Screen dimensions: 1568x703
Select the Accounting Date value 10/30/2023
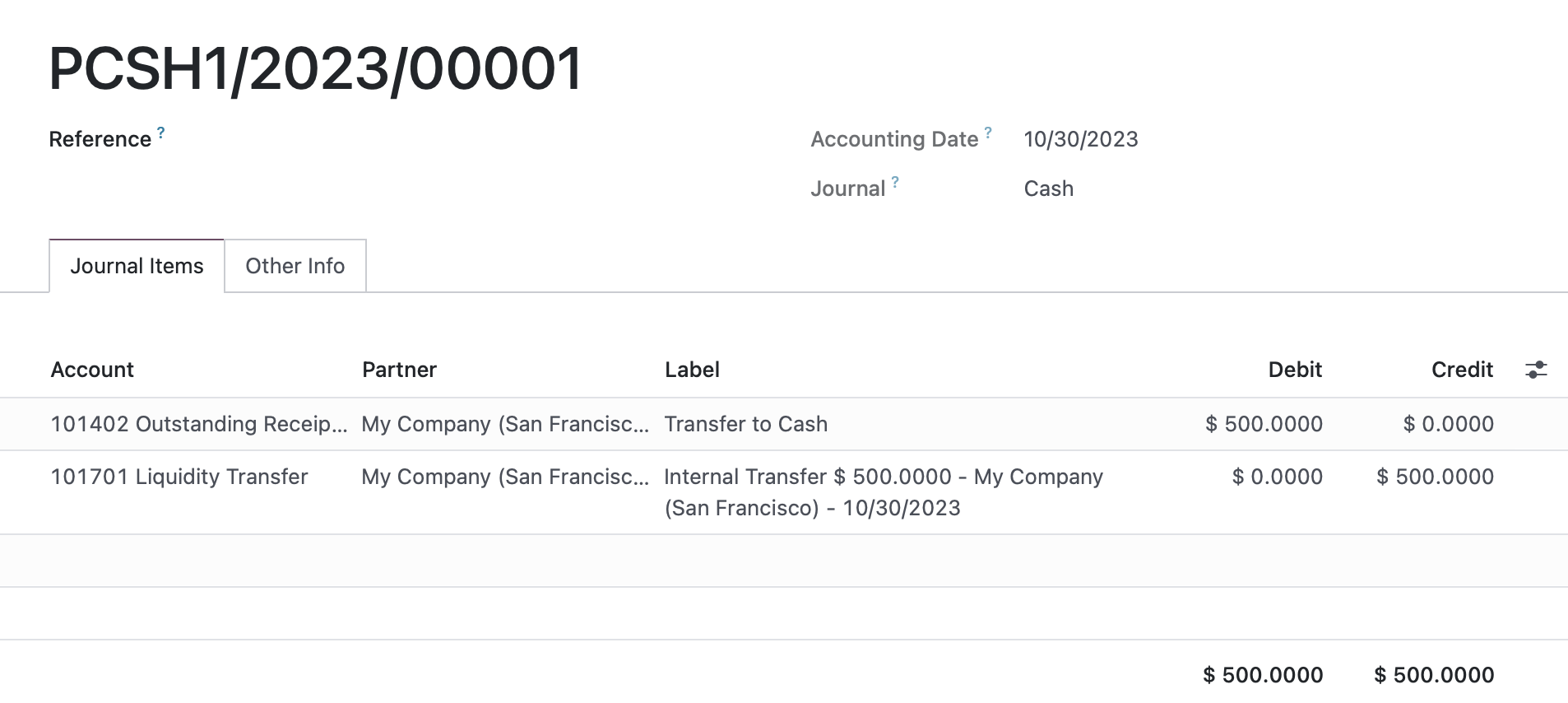1081,139
